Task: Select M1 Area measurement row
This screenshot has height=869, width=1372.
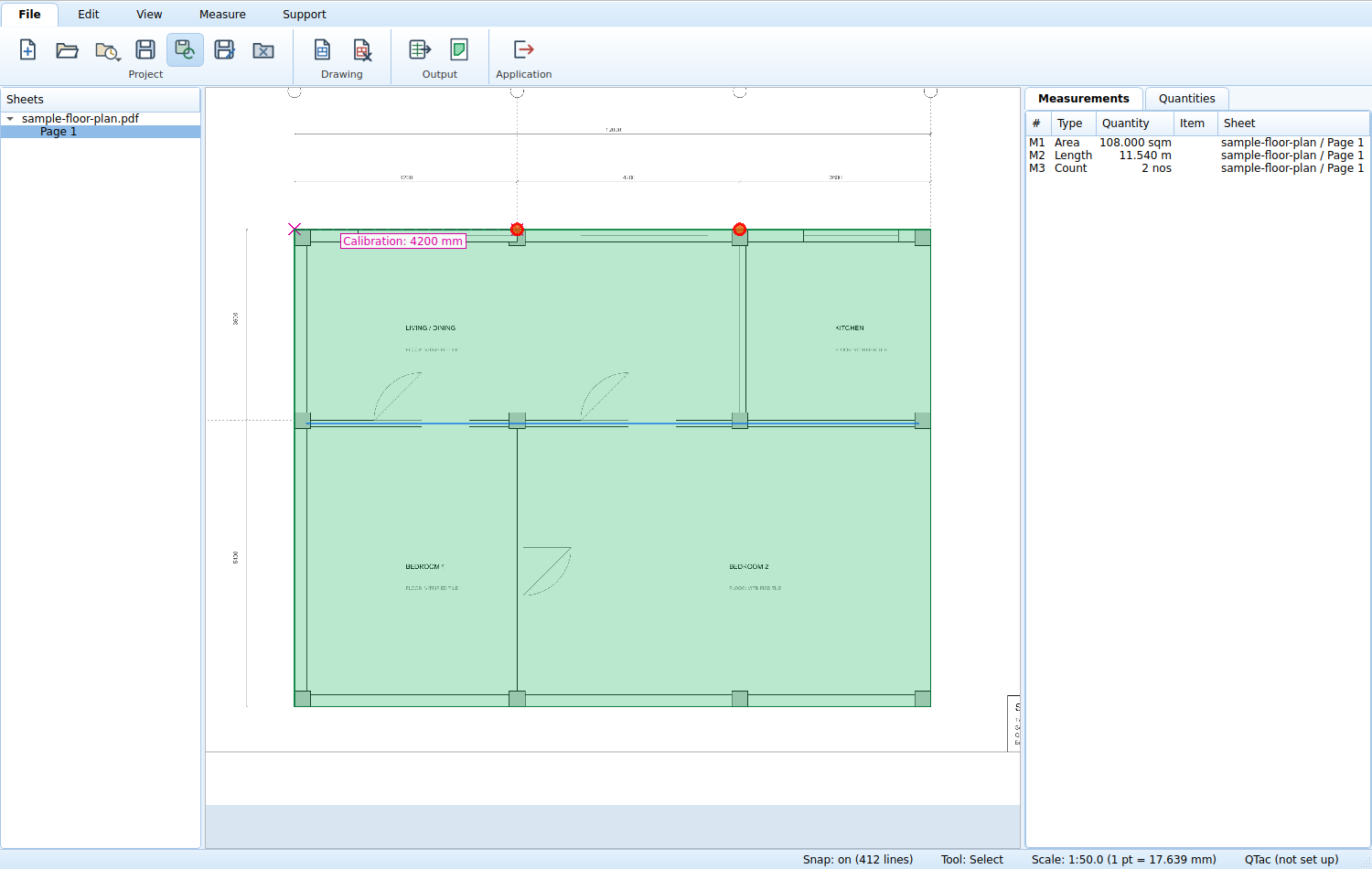Action: 1197,143
